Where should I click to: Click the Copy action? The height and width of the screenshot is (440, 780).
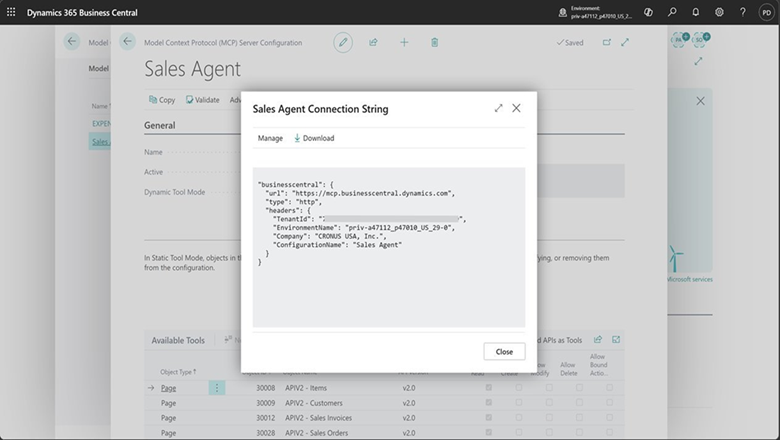point(162,100)
